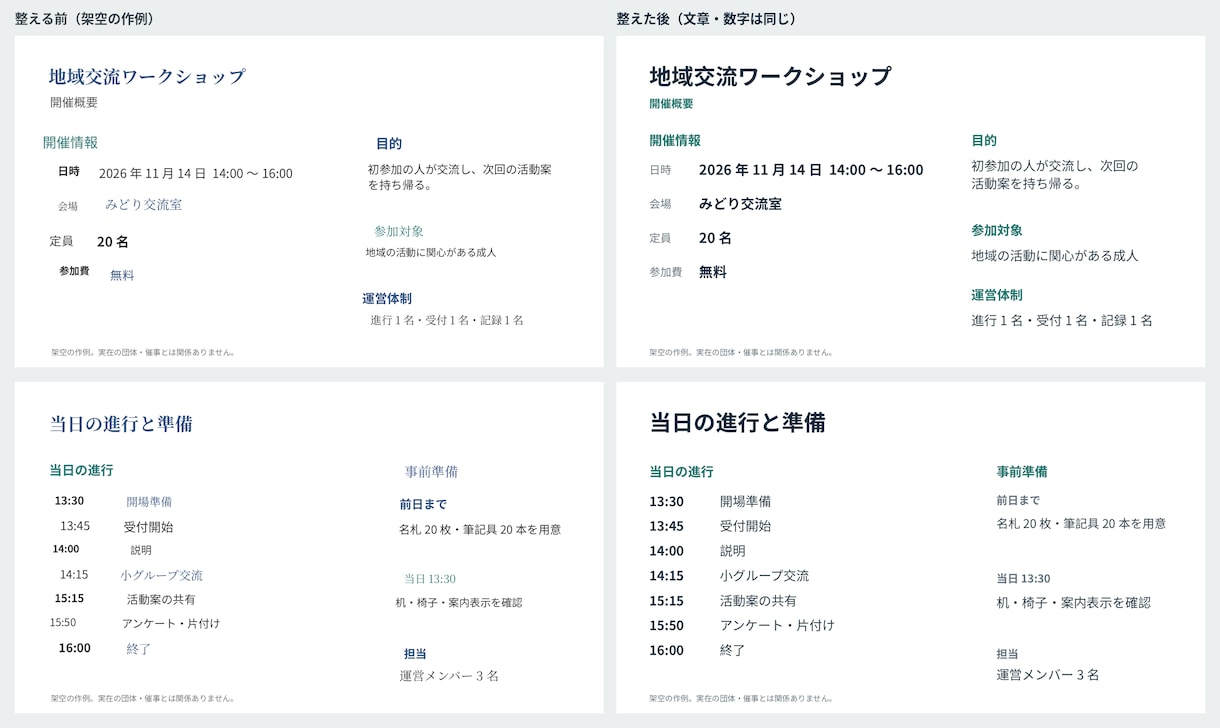Click the "参加費" label in the 整える前 slide
Viewport: 1220px width, 728px height.
click(x=74, y=271)
